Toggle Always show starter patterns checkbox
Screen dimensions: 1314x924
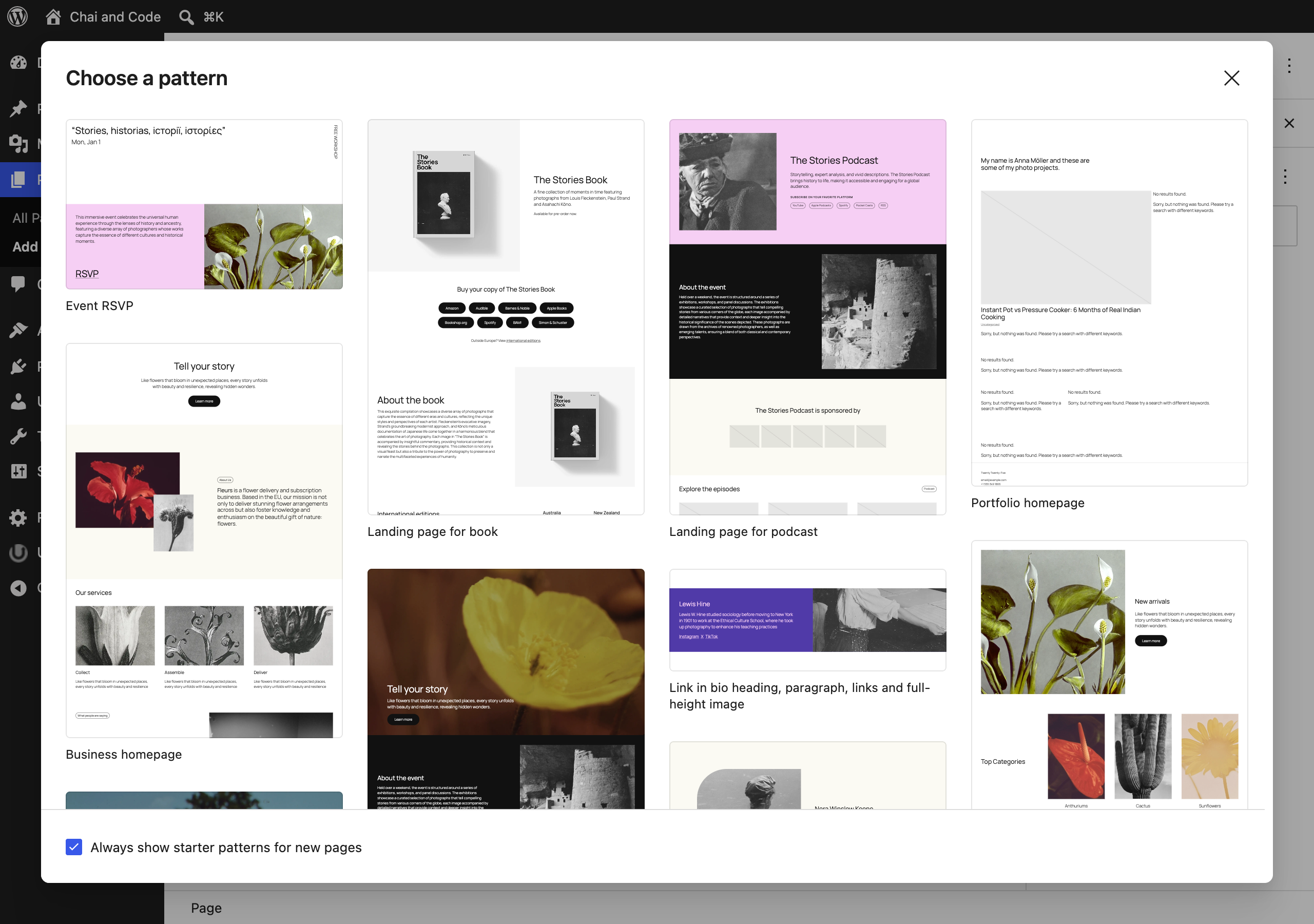[74, 846]
